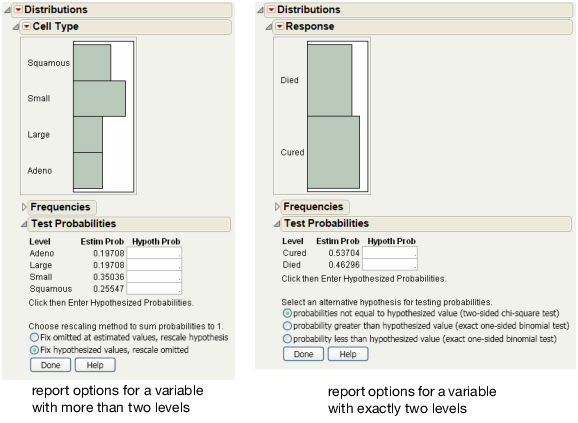
Task: Open red triangle menu for Response
Action: (x=279, y=26)
